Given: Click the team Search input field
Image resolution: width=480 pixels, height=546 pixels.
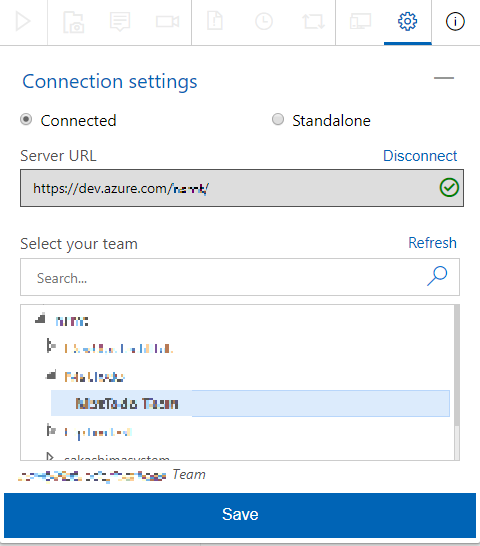Looking at the screenshot, I should 240,277.
